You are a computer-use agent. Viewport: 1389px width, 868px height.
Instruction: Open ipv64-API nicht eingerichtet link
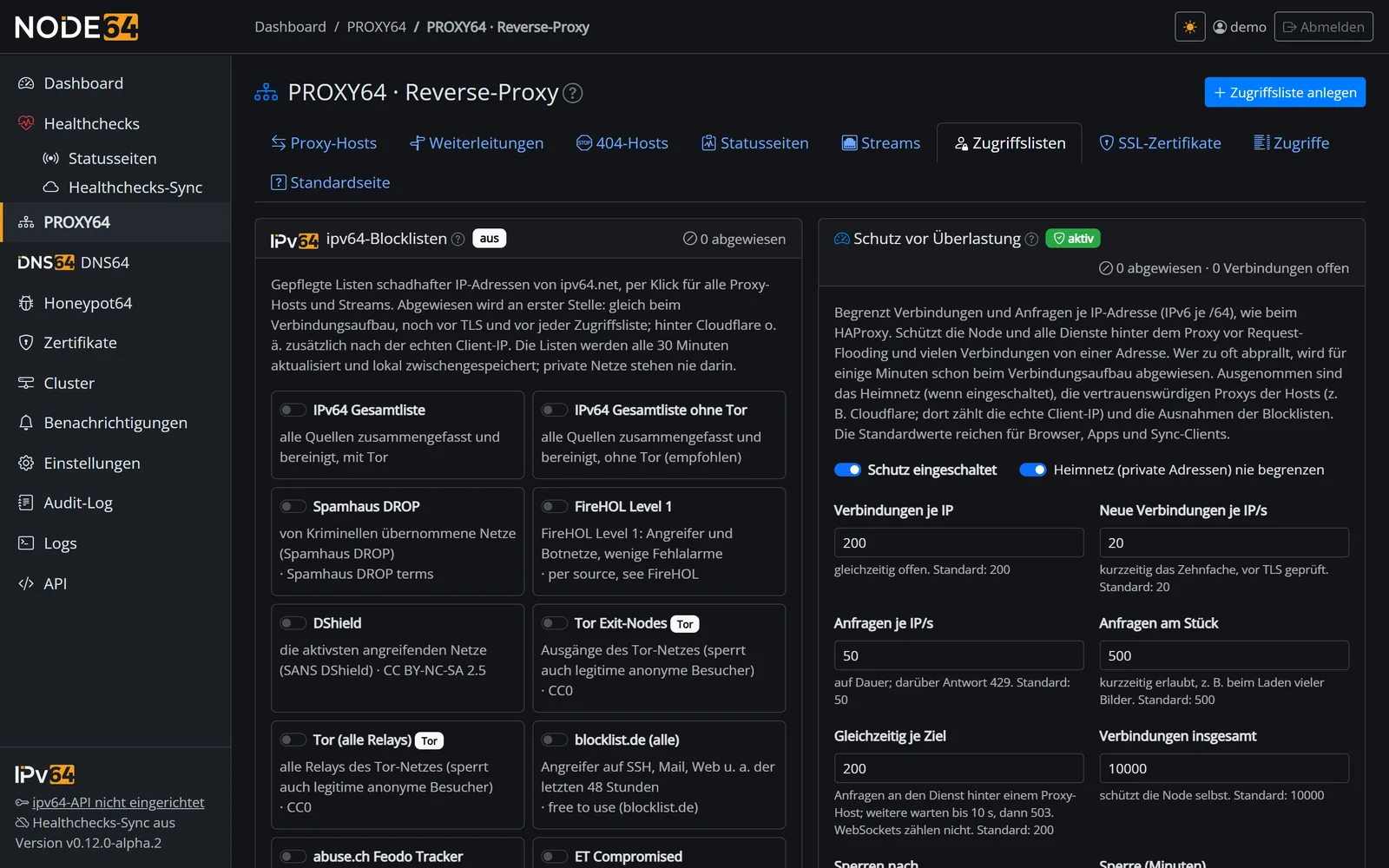click(x=118, y=802)
